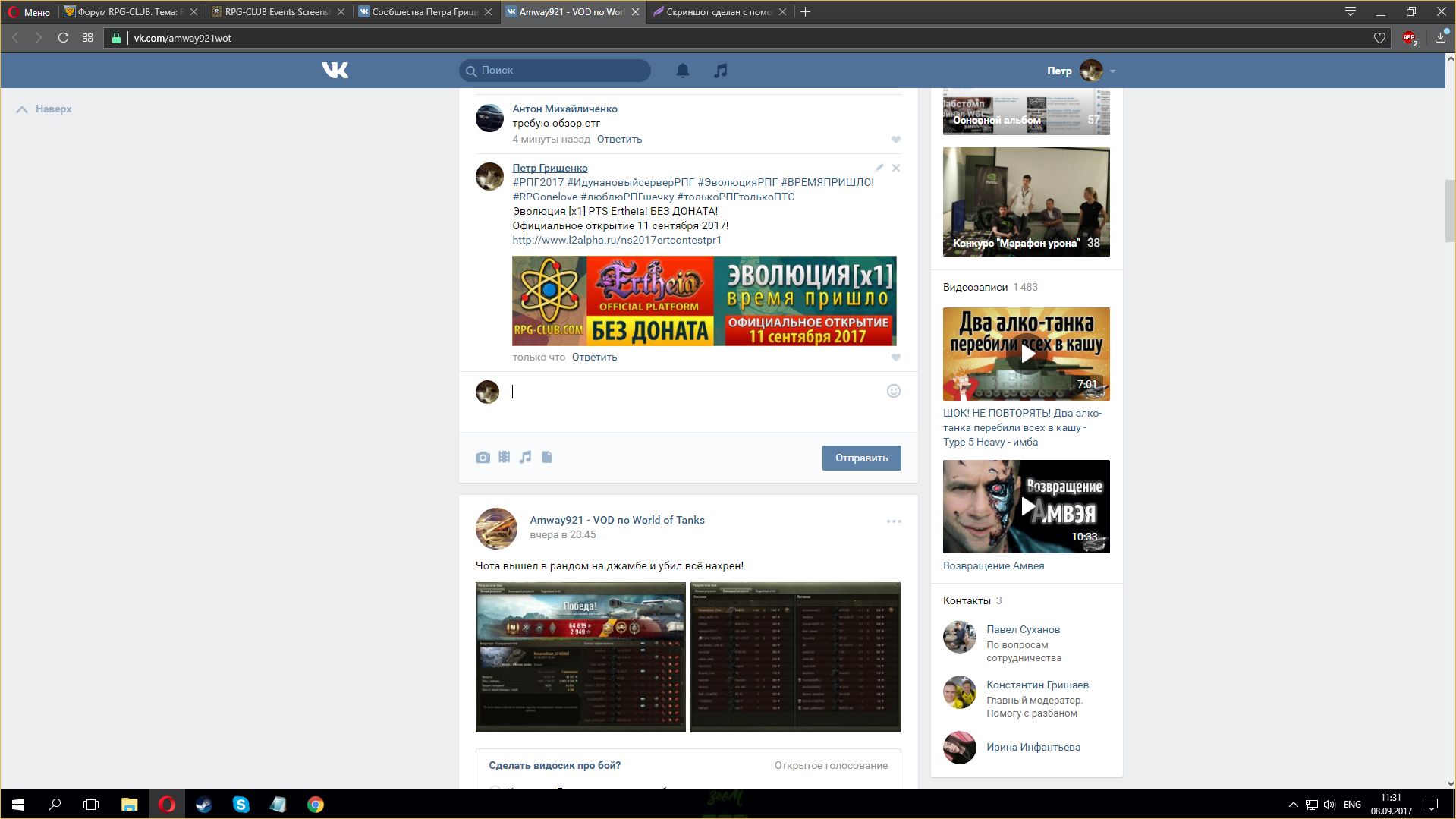Open the Конкурс 'Марафон урона' album
The image size is (1456, 819).
1026,202
